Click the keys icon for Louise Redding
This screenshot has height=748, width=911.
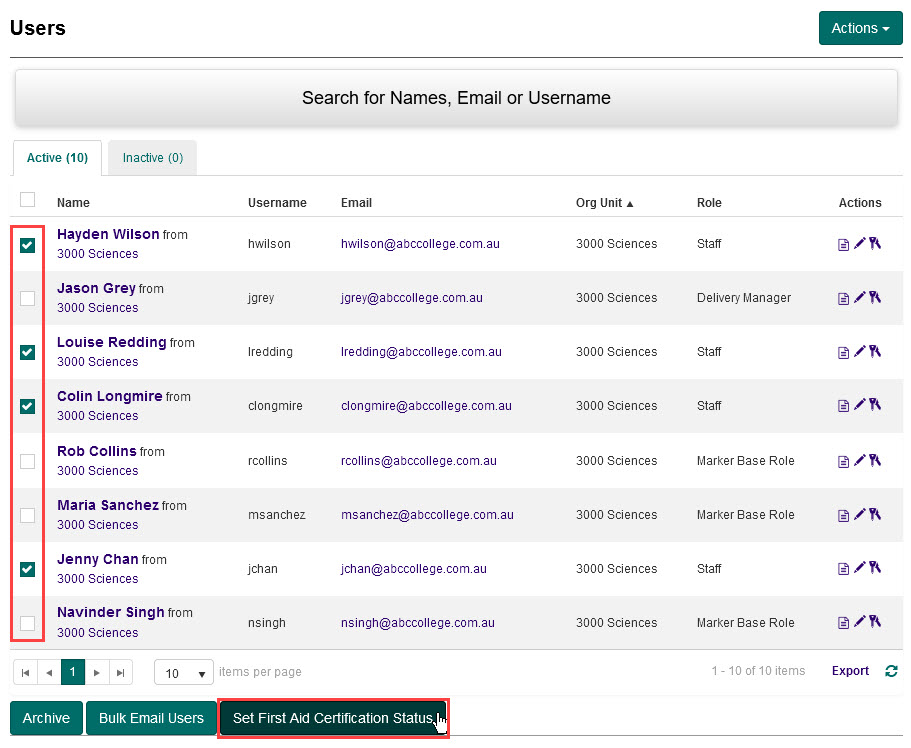pyautogui.click(x=875, y=351)
